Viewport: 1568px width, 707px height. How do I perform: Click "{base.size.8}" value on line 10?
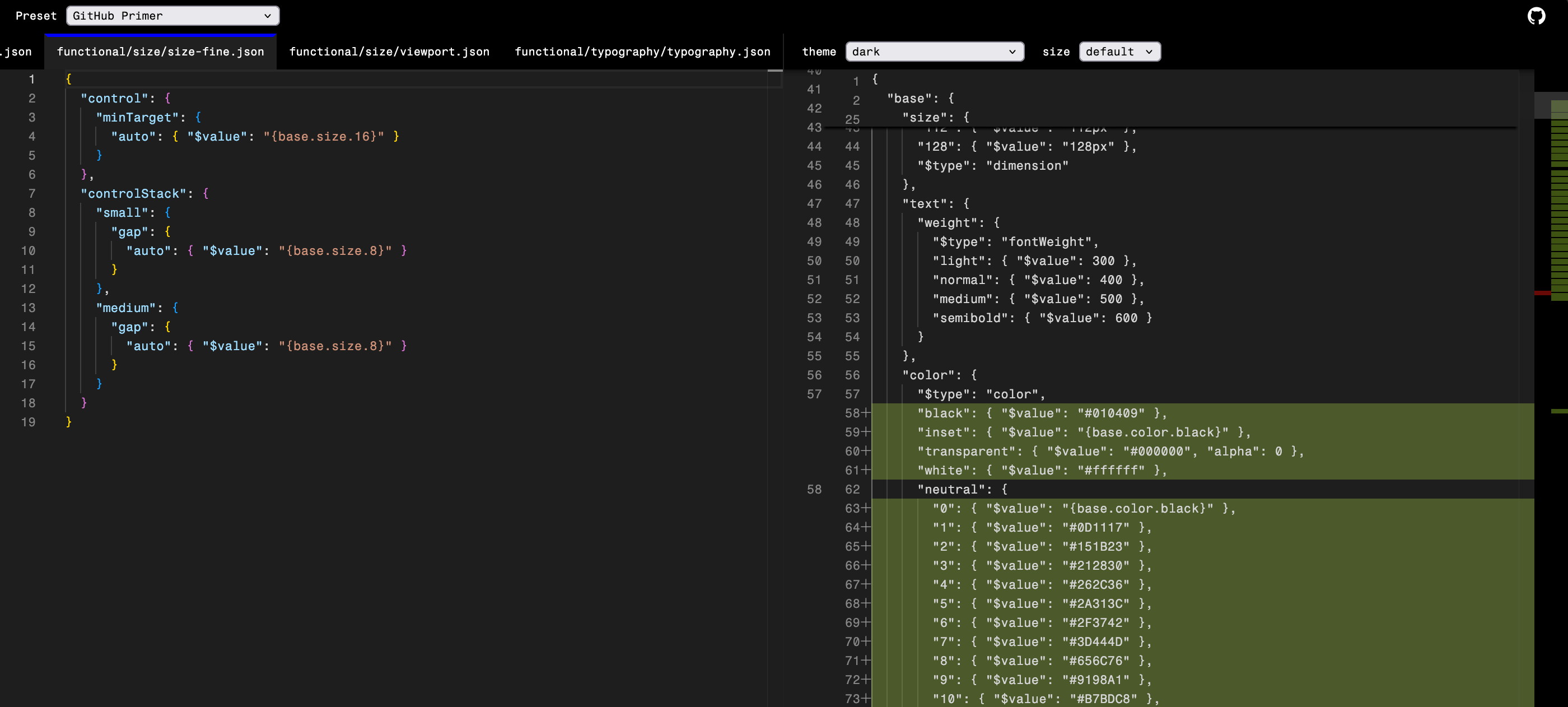[x=335, y=251]
